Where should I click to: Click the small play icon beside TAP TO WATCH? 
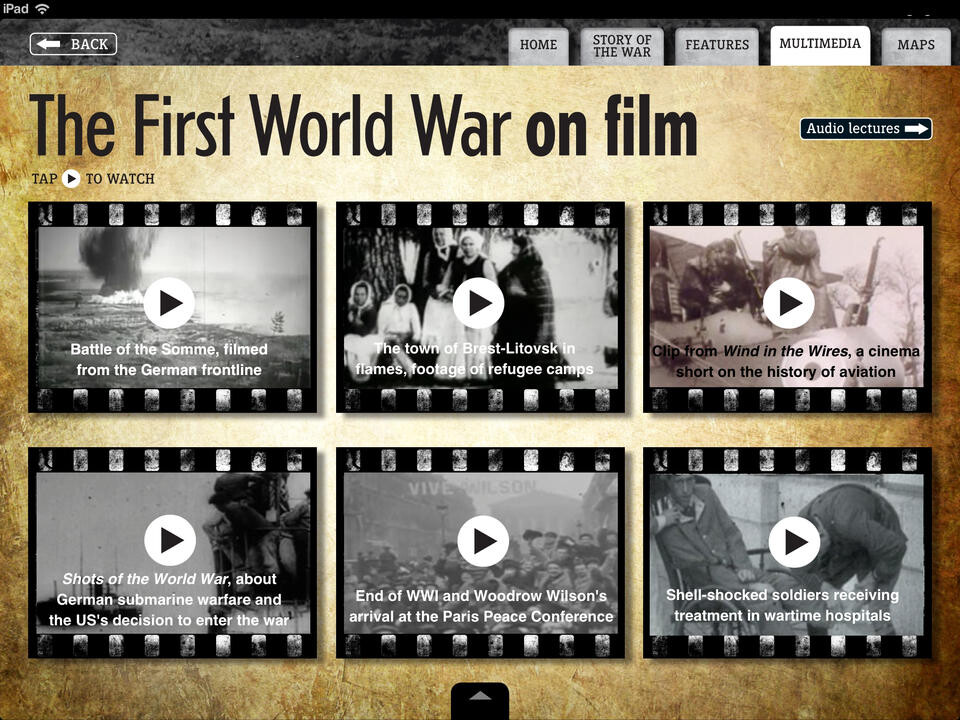pos(71,179)
